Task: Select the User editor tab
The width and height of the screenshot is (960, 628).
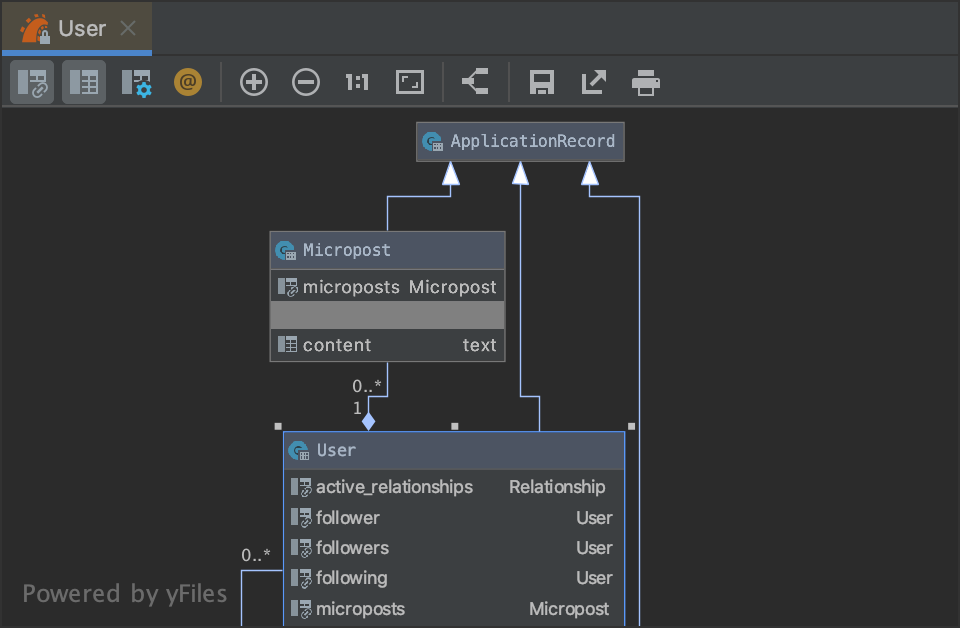Action: click(x=82, y=28)
